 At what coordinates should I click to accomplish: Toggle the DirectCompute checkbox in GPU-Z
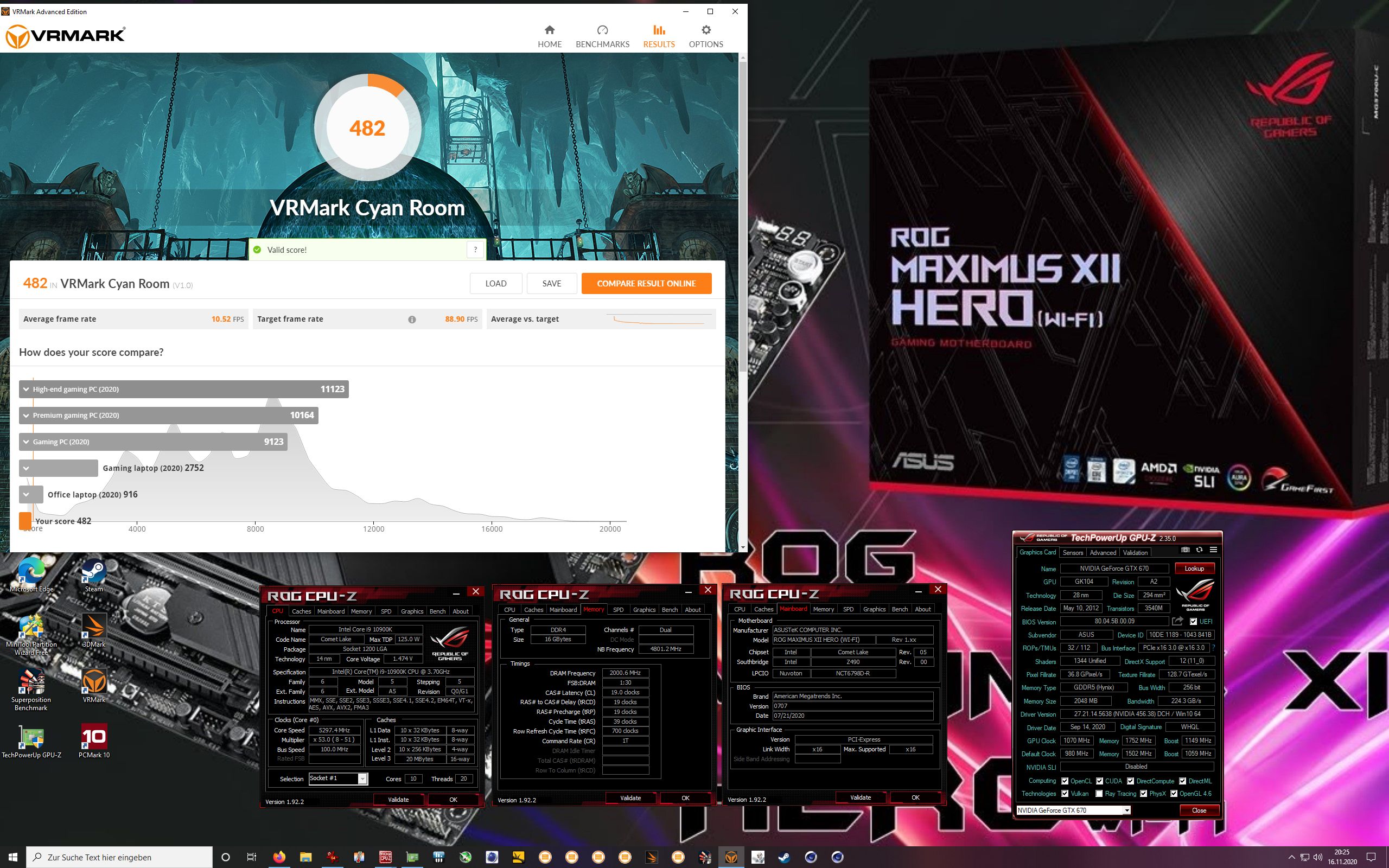pos(1130,781)
